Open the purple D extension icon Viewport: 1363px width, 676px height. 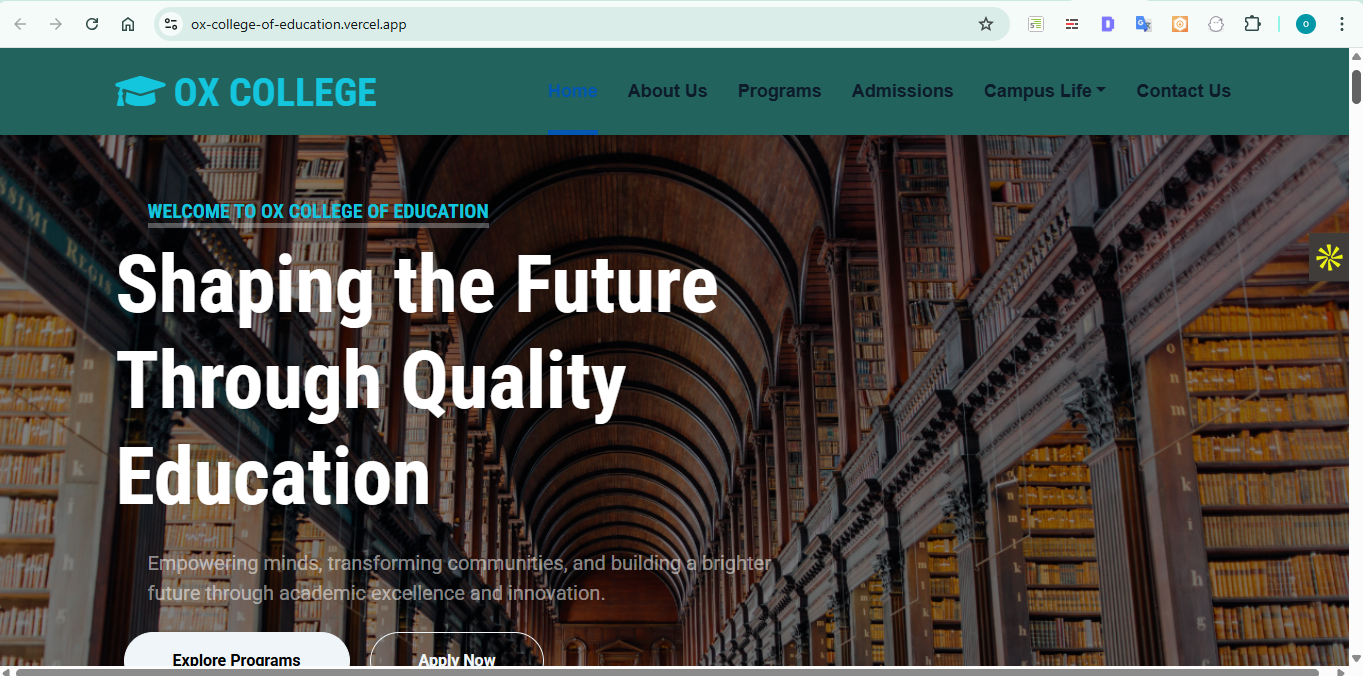(1107, 23)
